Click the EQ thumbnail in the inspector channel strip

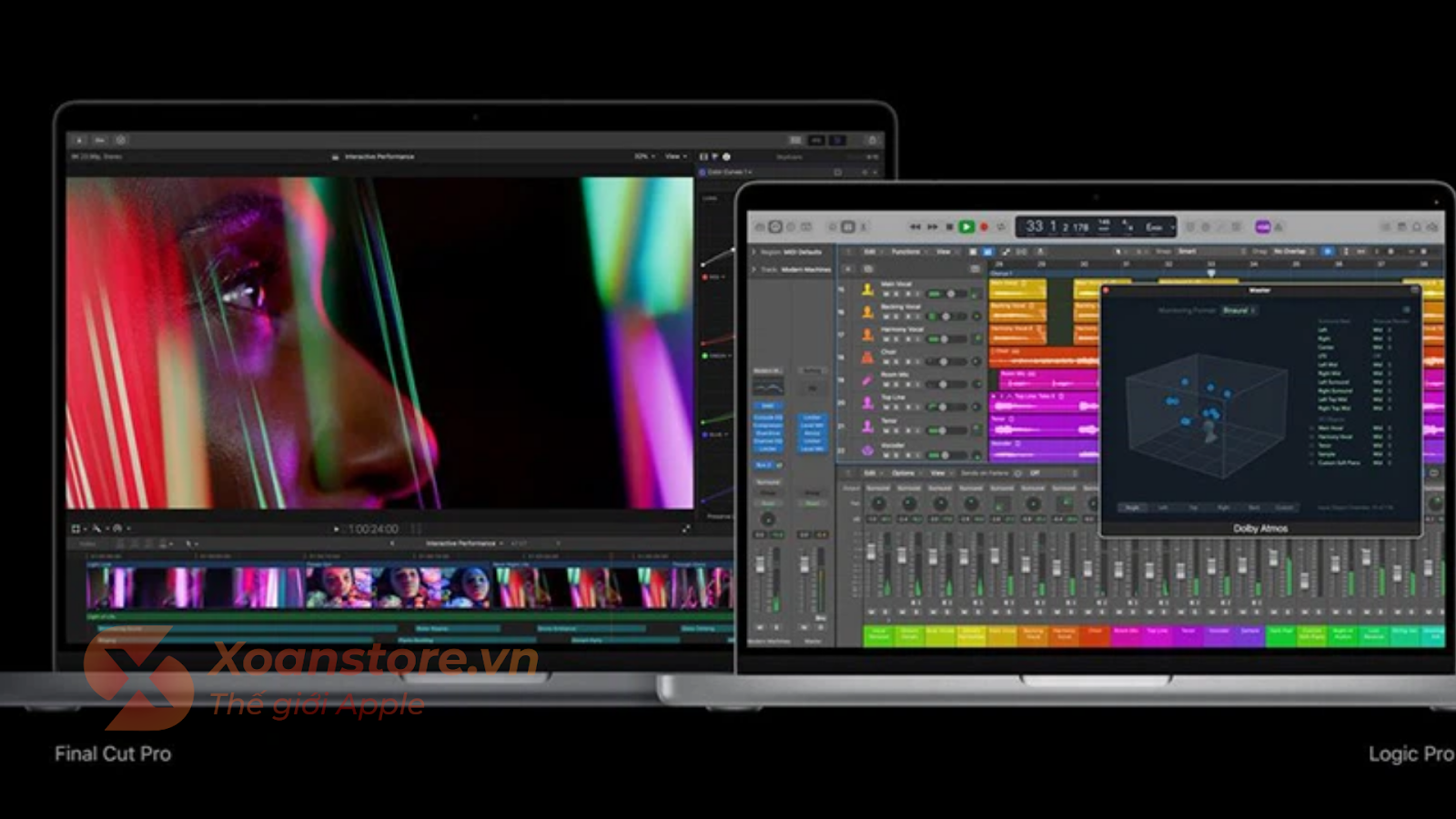(768, 388)
